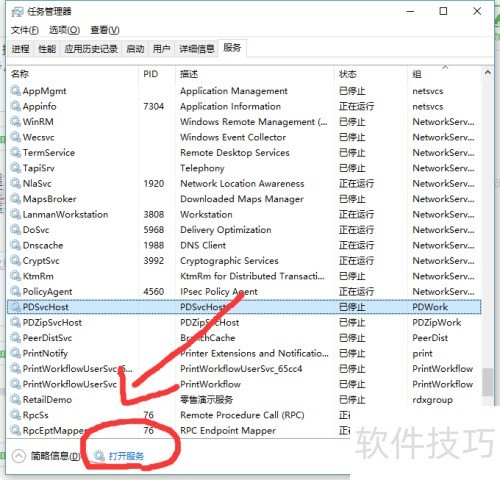Click the PDZipWork group cell

(437, 322)
